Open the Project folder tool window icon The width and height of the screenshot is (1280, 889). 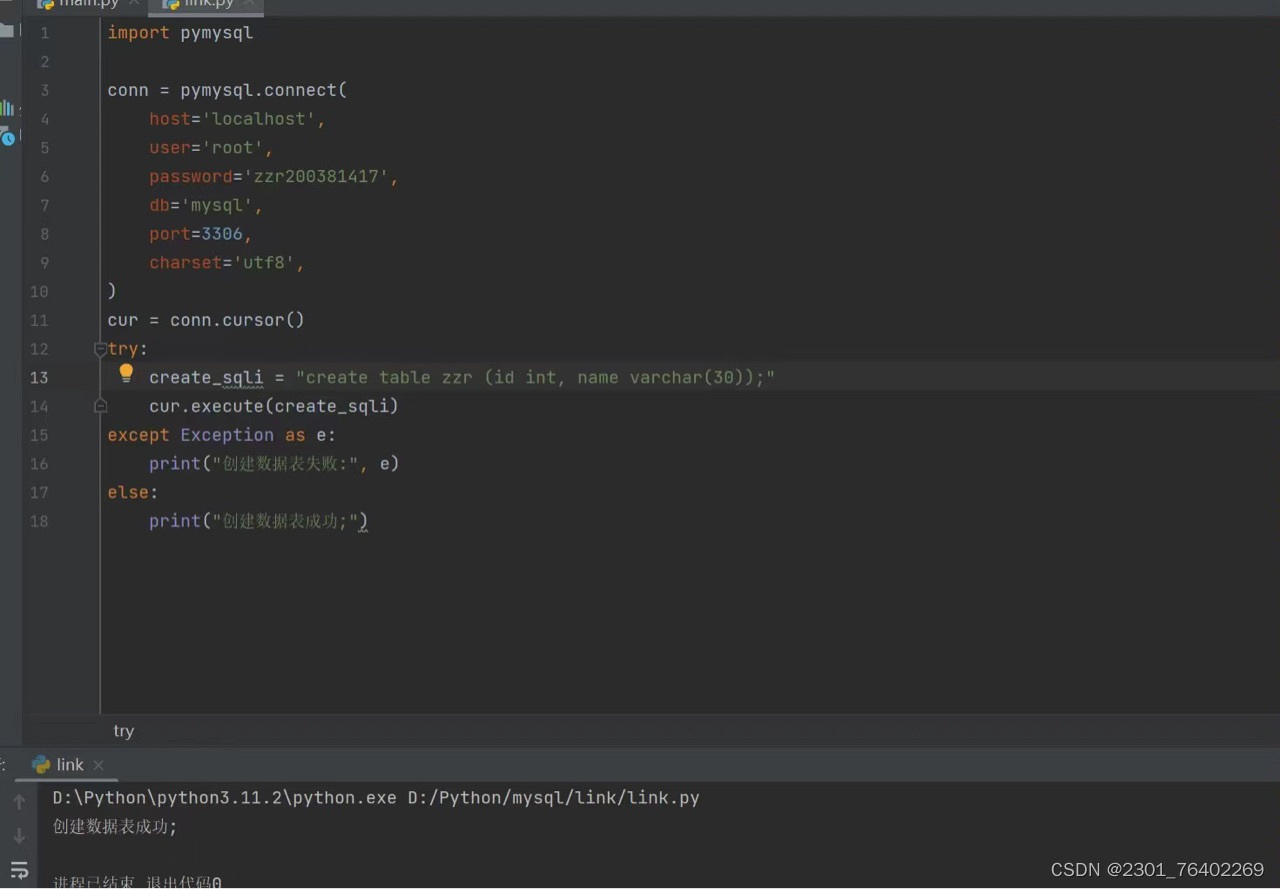pyautogui.click(x=7, y=30)
